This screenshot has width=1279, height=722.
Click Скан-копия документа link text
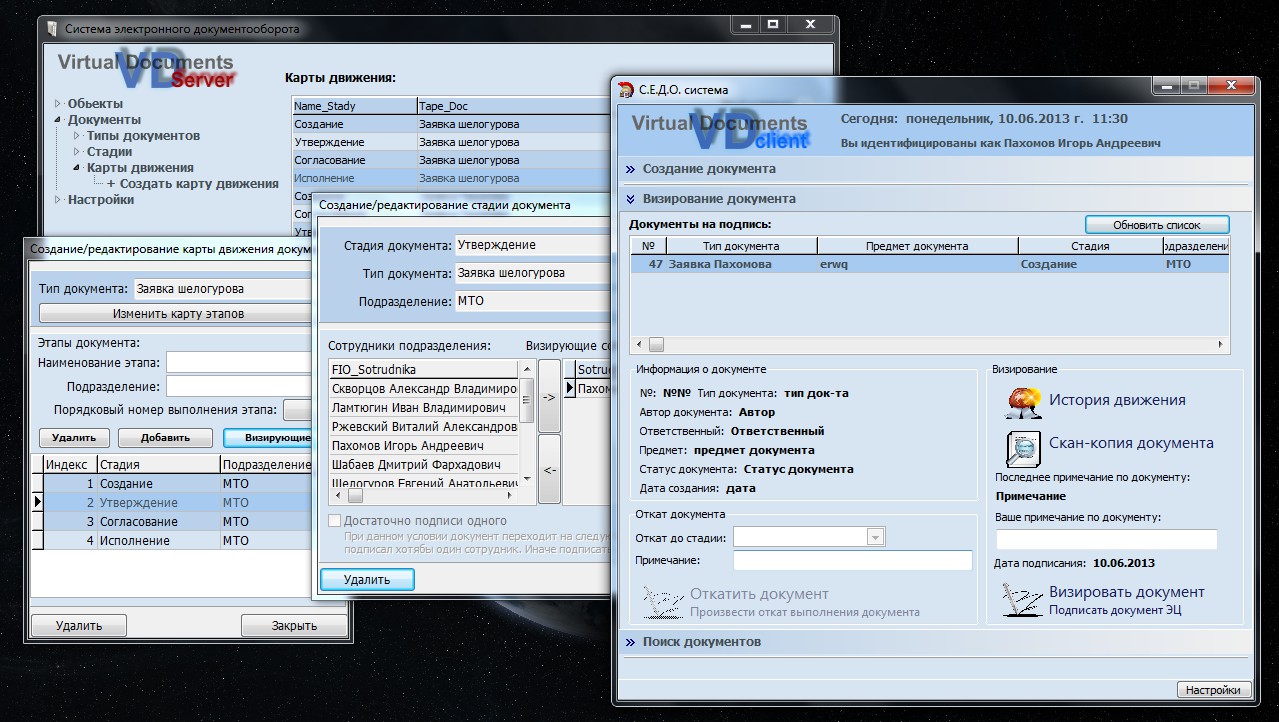[x=1131, y=443]
